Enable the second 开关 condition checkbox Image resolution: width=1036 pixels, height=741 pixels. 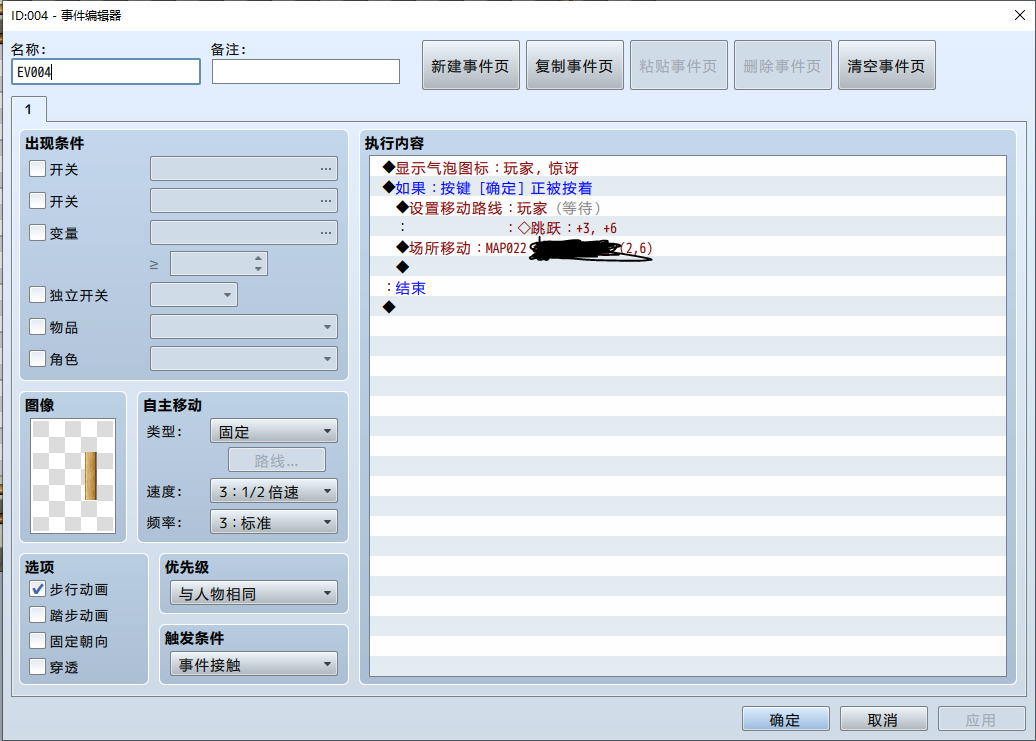(x=38, y=201)
